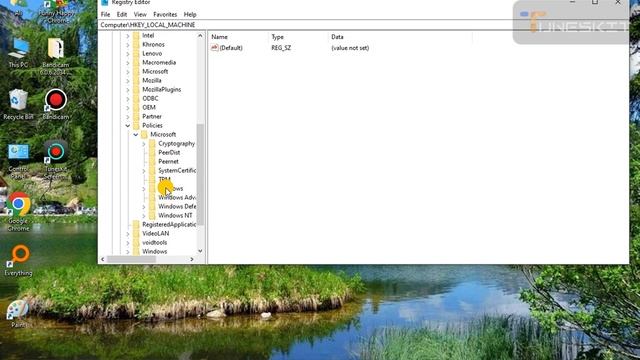Click the ODBC key folder icon
640x360 pixels.
[x=136, y=98]
